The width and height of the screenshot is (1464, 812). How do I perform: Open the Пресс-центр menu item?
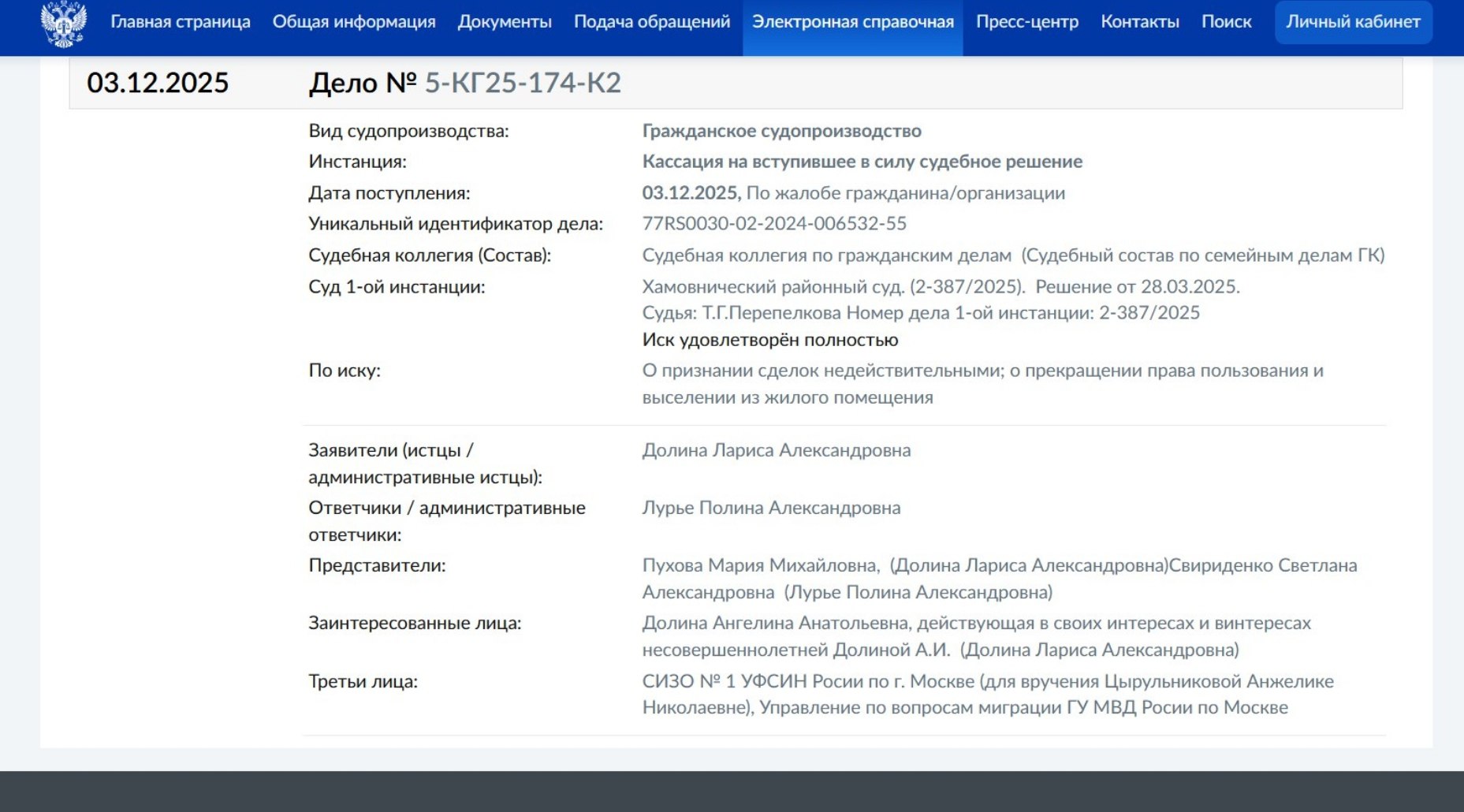coord(1026,22)
